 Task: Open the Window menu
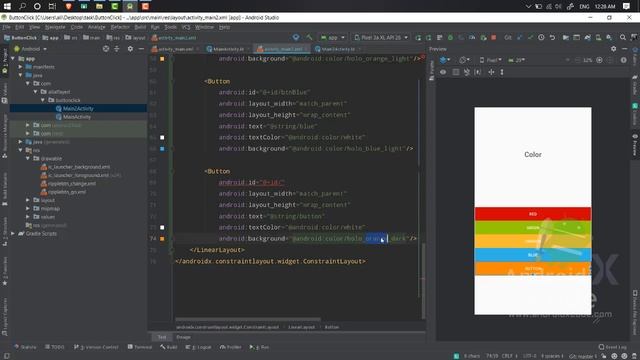tap(204, 27)
